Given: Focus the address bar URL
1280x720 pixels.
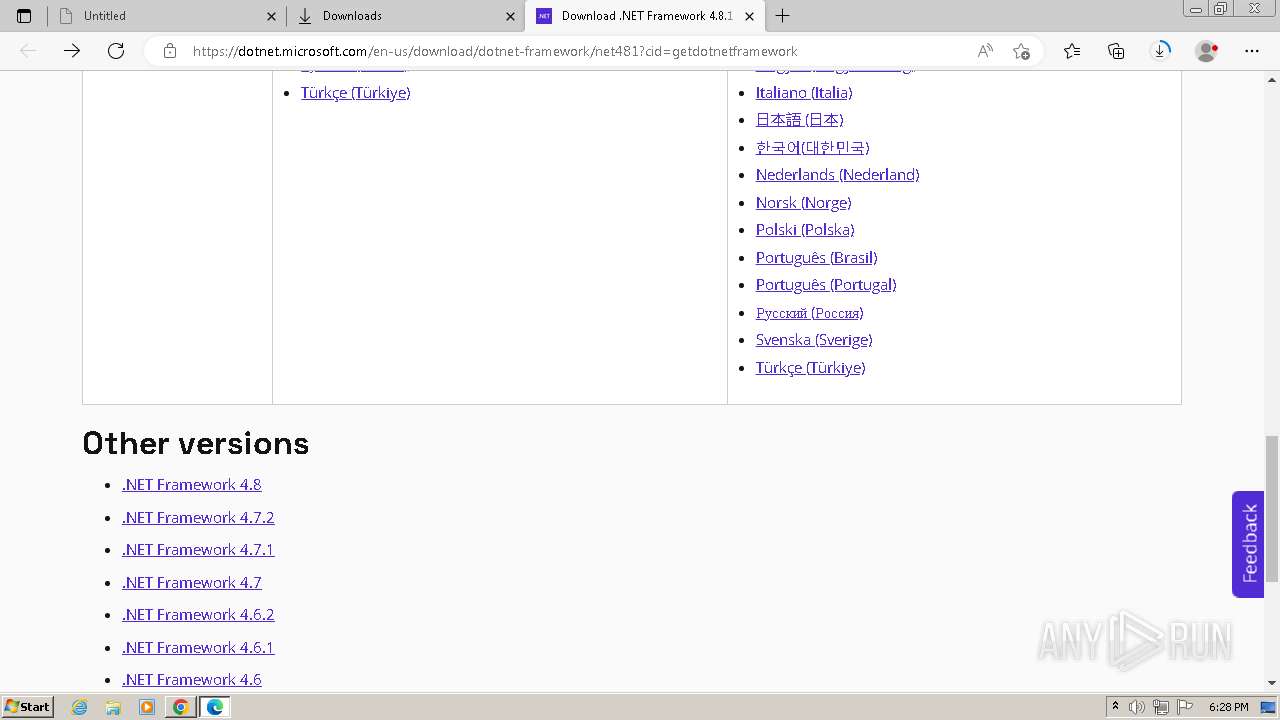Looking at the screenshot, I should pos(495,51).
